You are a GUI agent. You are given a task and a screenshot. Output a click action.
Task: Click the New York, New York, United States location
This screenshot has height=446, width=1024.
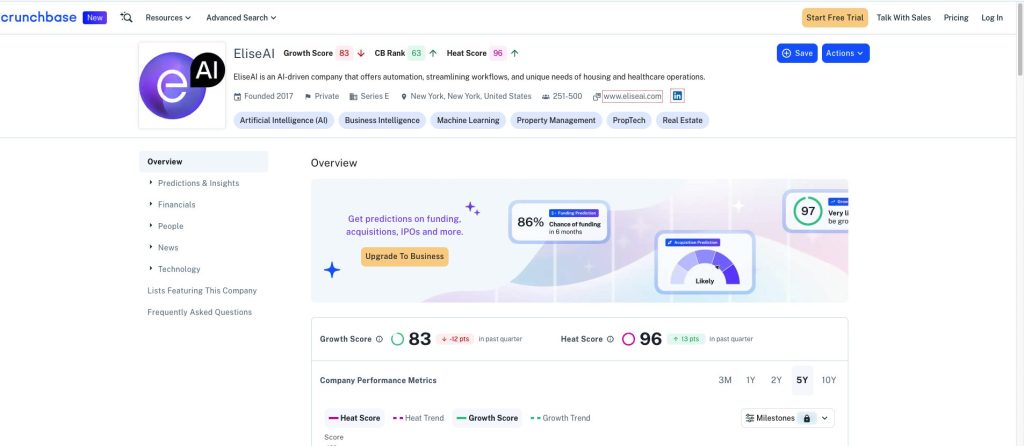click(470, 97)
